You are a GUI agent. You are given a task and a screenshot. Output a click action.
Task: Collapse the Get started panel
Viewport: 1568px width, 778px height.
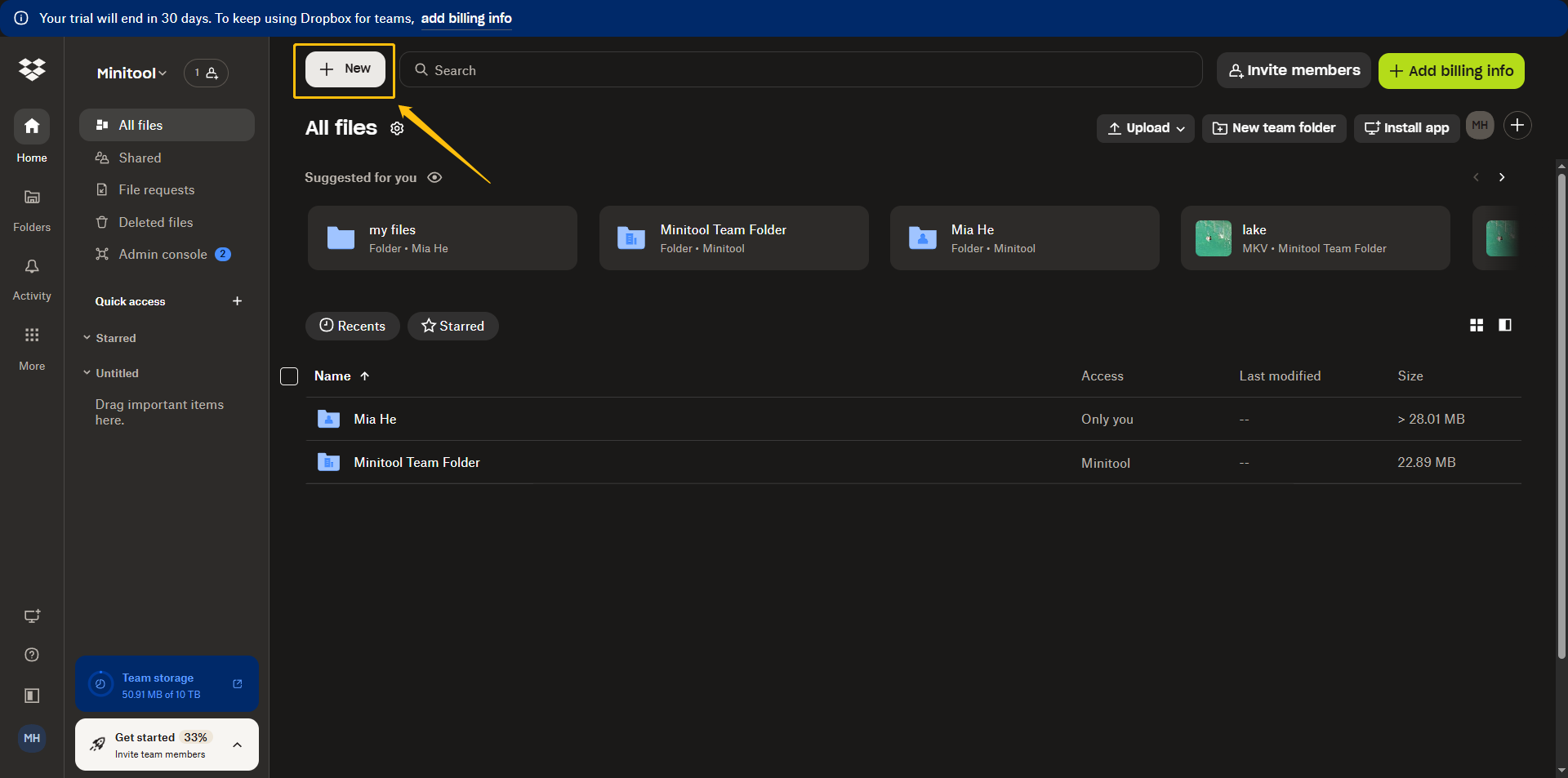tap(237, 745)
